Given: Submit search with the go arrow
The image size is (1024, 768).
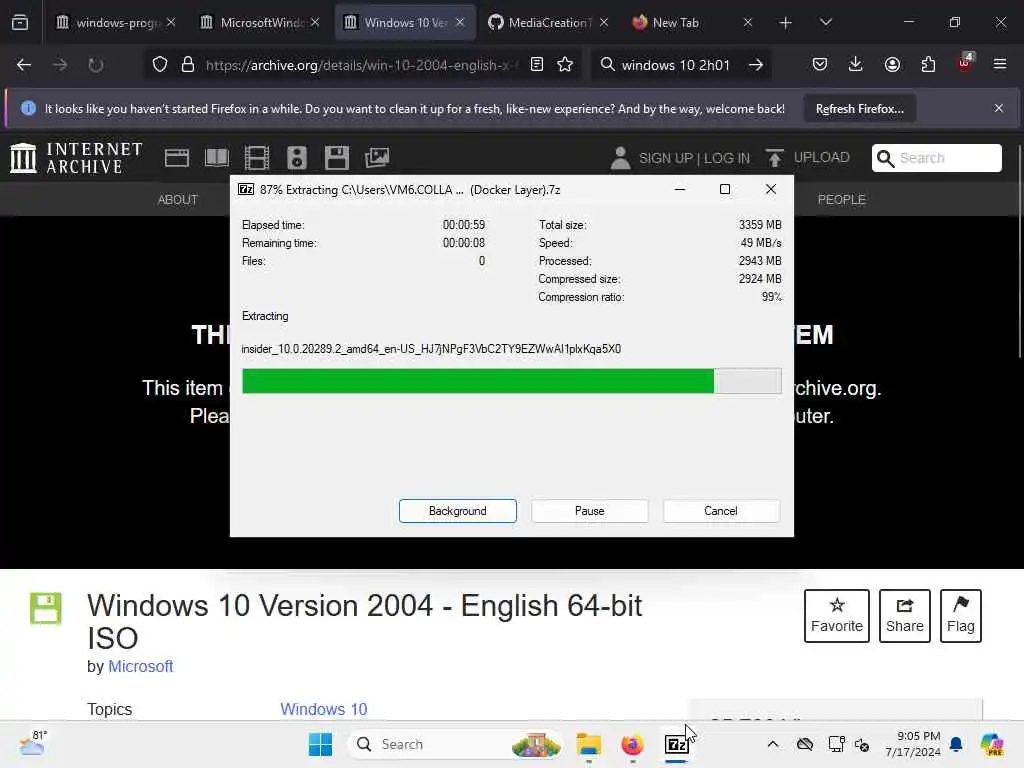Looking at the screenshot, I should point(756,65).
